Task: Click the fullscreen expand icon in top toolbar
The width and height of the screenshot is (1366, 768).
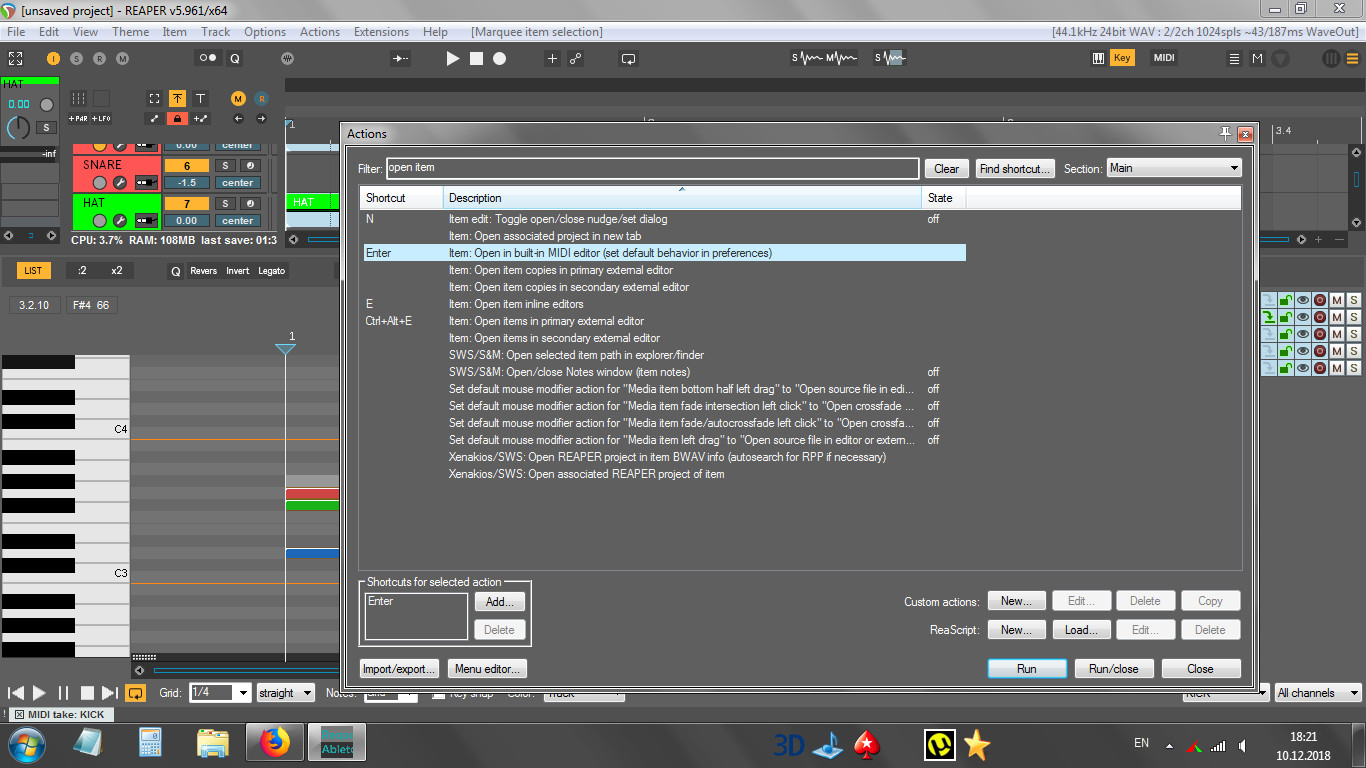Action: [x=16, y=59]
